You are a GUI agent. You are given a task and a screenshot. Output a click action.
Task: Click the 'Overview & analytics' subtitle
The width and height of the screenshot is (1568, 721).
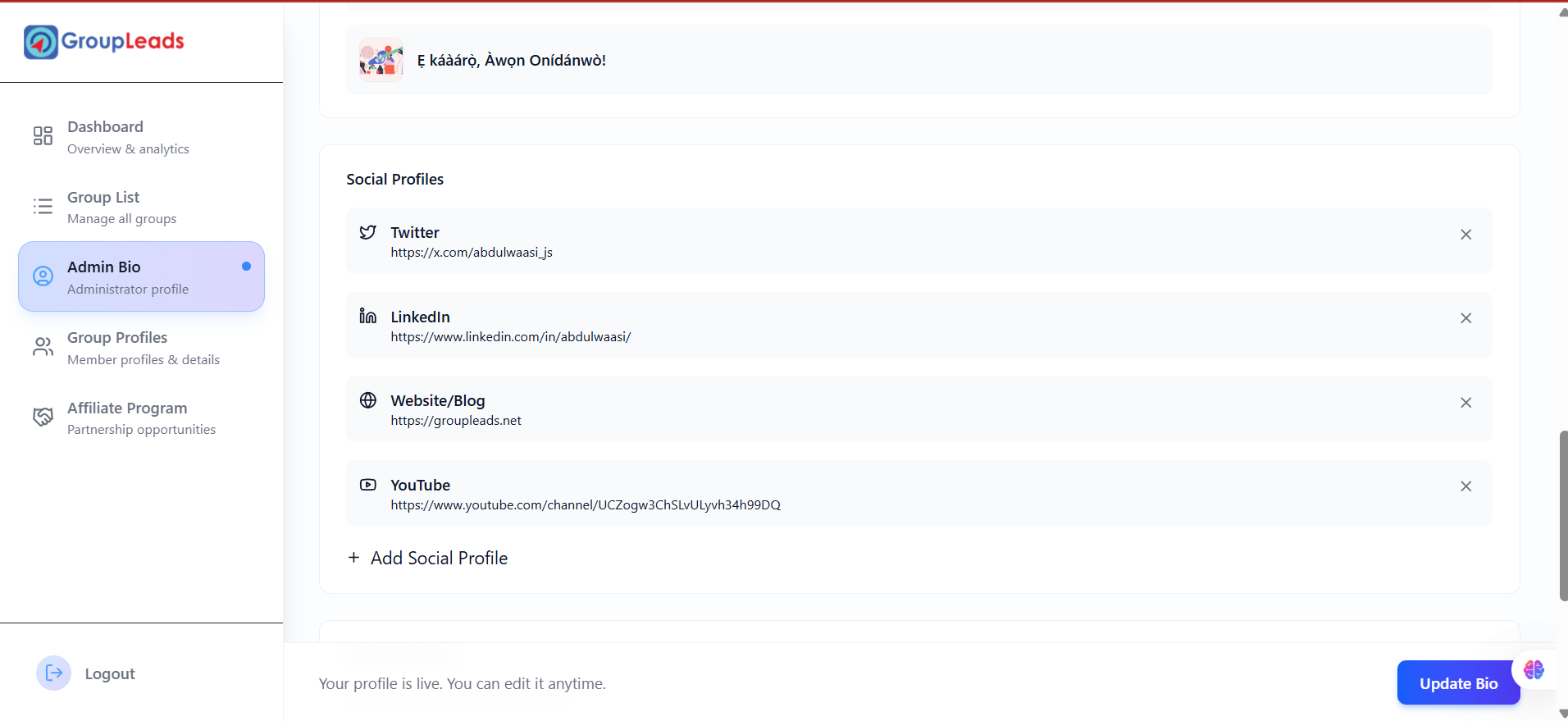coord(128,148)
